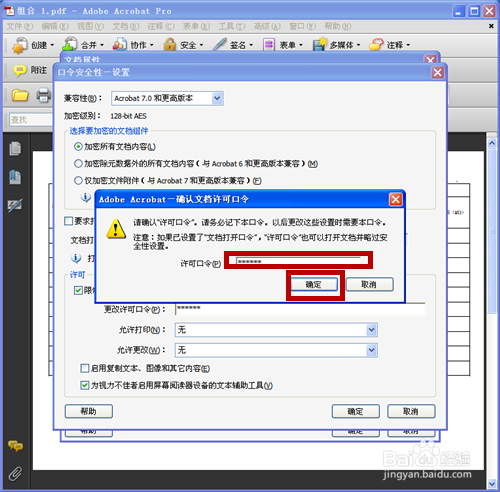This screenshot has width=500, height=492.
Task: Close the document with menu bar X
Action: (x=491, y=26)
